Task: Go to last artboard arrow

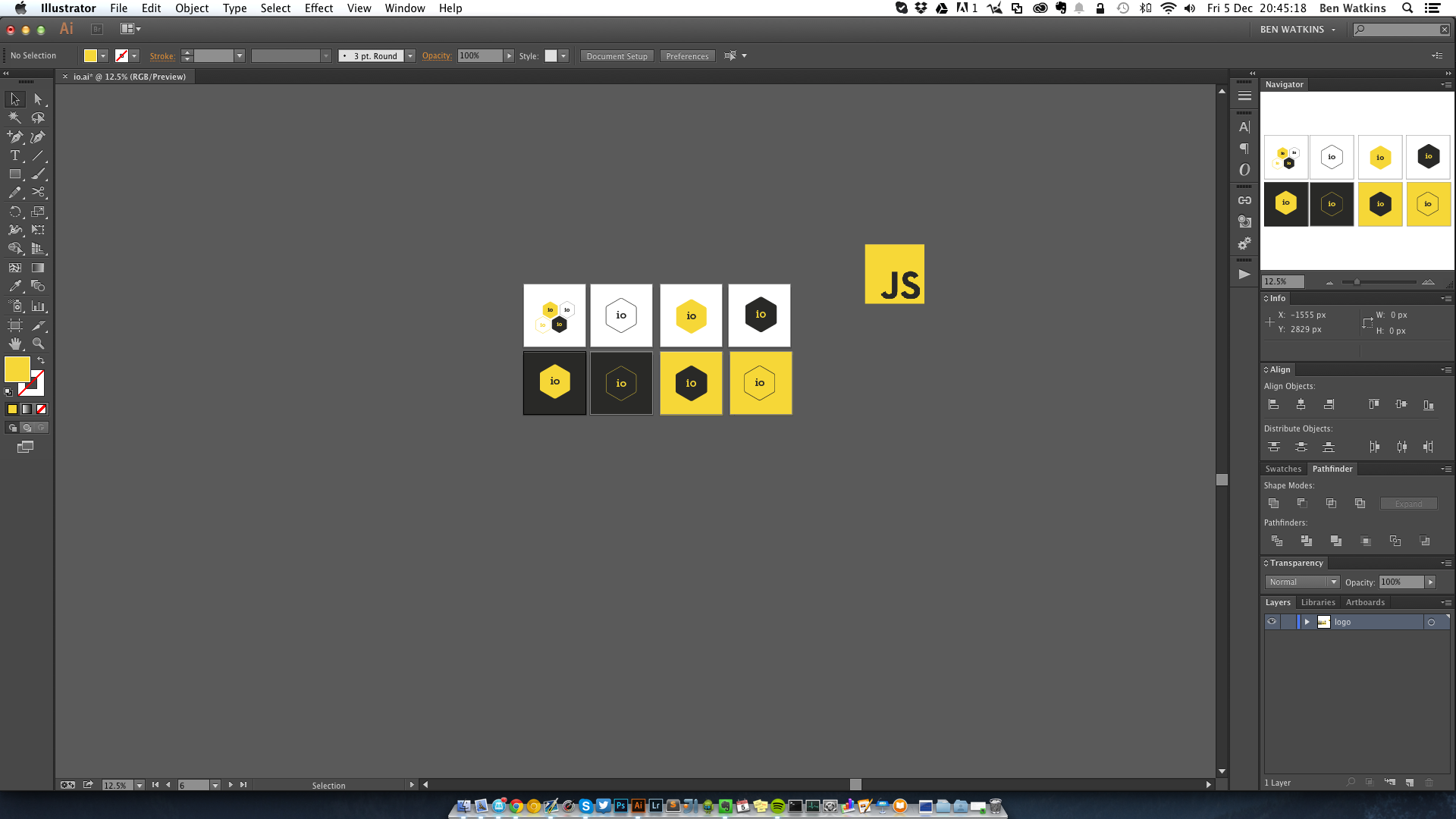Action: [243, 785]
